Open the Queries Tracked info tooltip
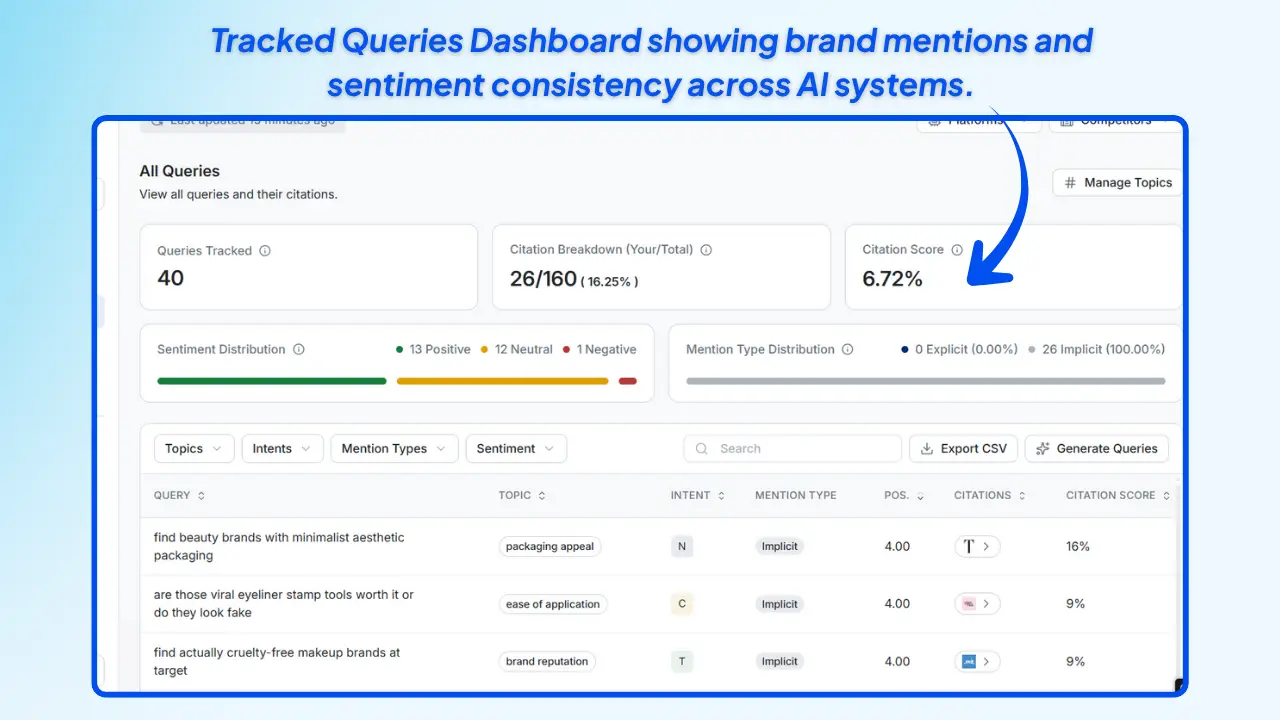Viewport: 1280px width, 720px height. [264, 251]
